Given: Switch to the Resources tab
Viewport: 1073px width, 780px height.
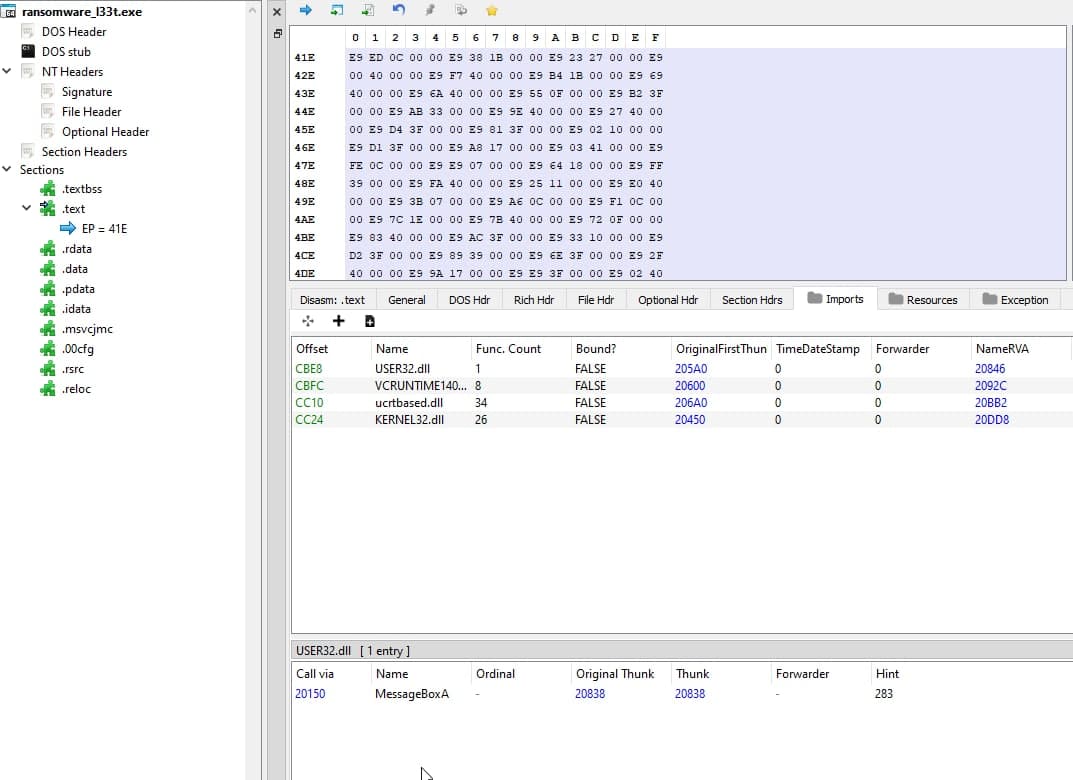Looking at the screenshot, I should click(922, 299).
